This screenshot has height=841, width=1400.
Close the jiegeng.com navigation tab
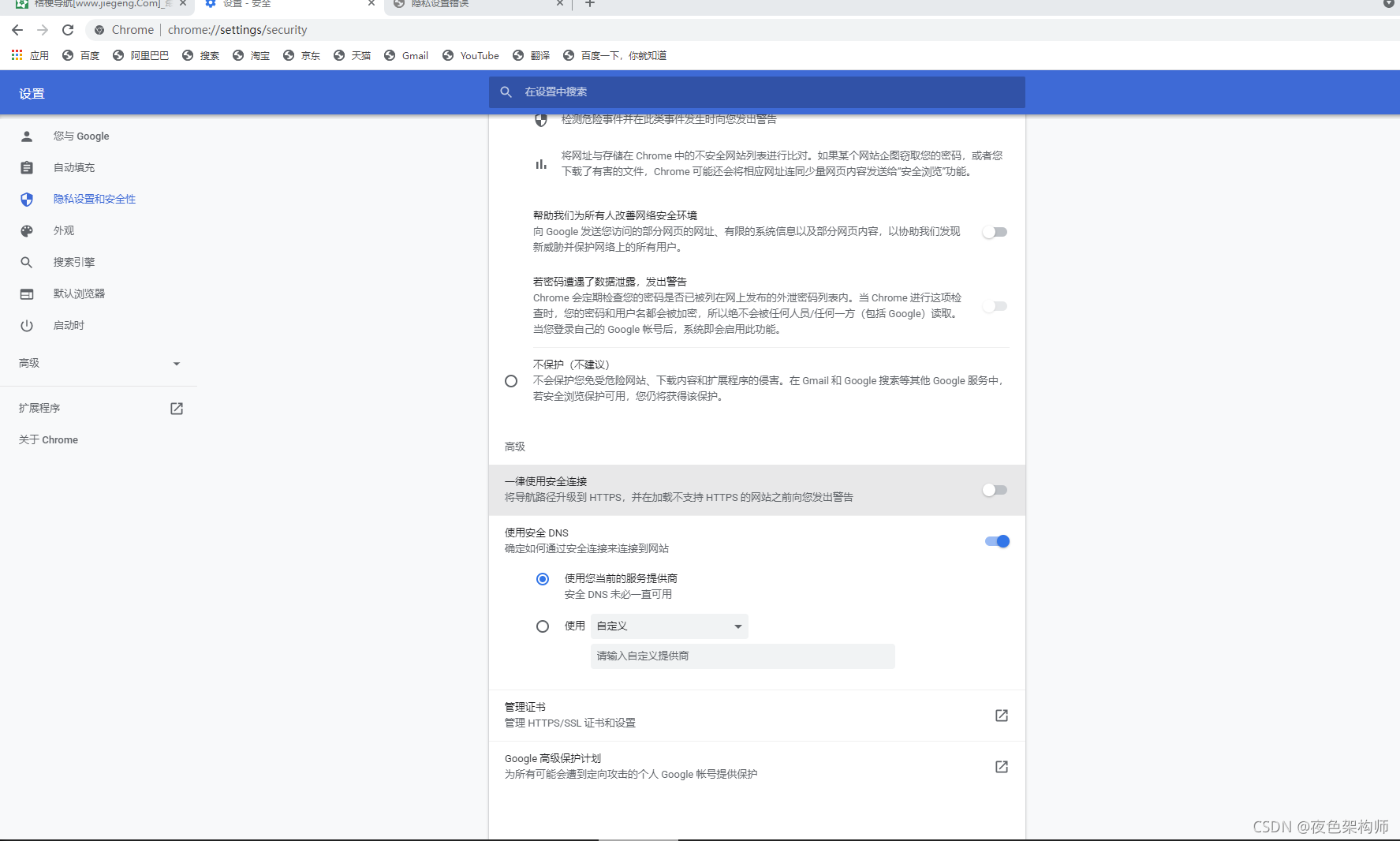(x=183, y=4)
